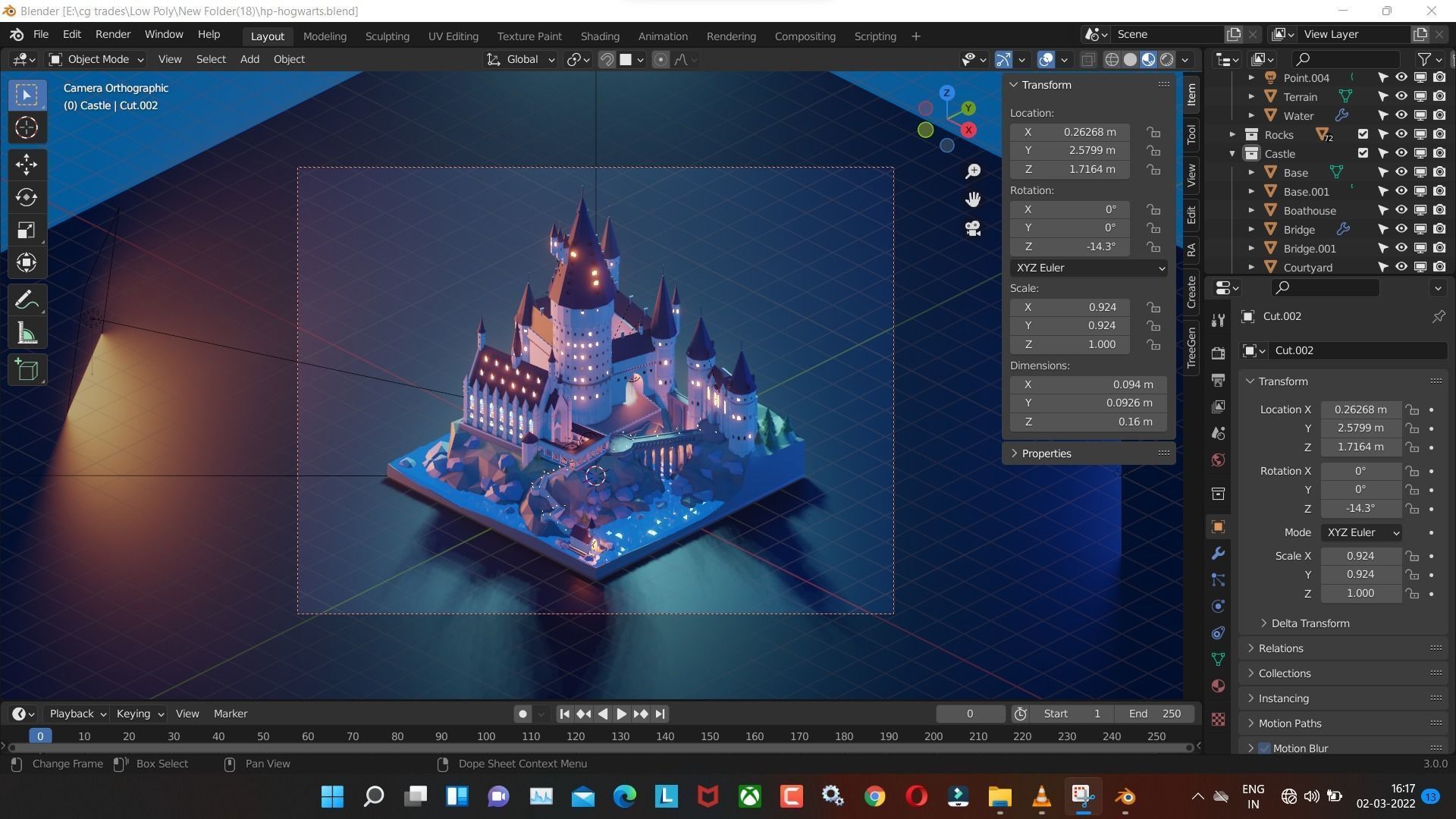Click the annotation color swatch in the header
The image size is (1456, 819).
(626, 59)
